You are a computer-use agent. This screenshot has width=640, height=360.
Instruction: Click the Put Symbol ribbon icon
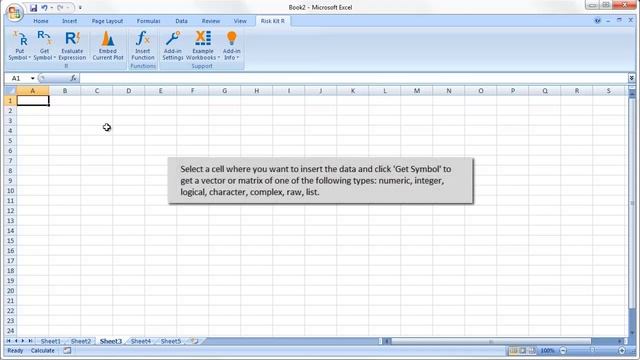[20, 39]
